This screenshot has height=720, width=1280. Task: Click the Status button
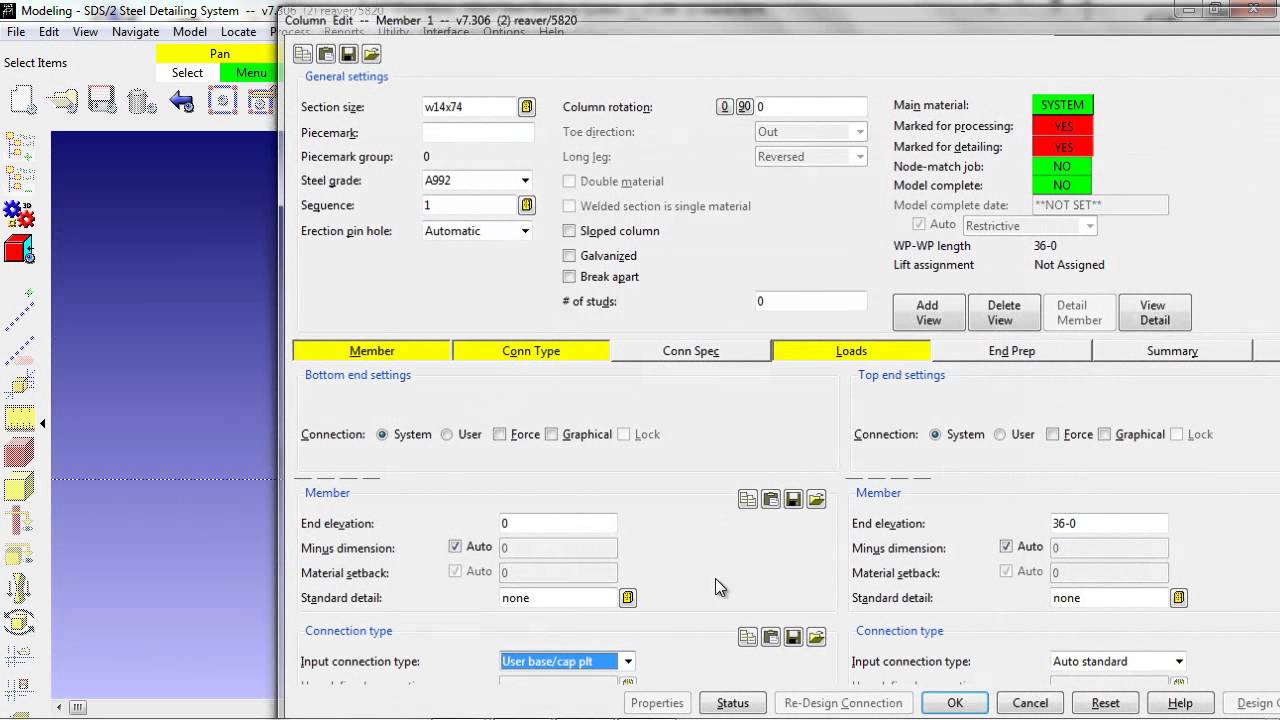pyautogui.click(x=733, y=703)
